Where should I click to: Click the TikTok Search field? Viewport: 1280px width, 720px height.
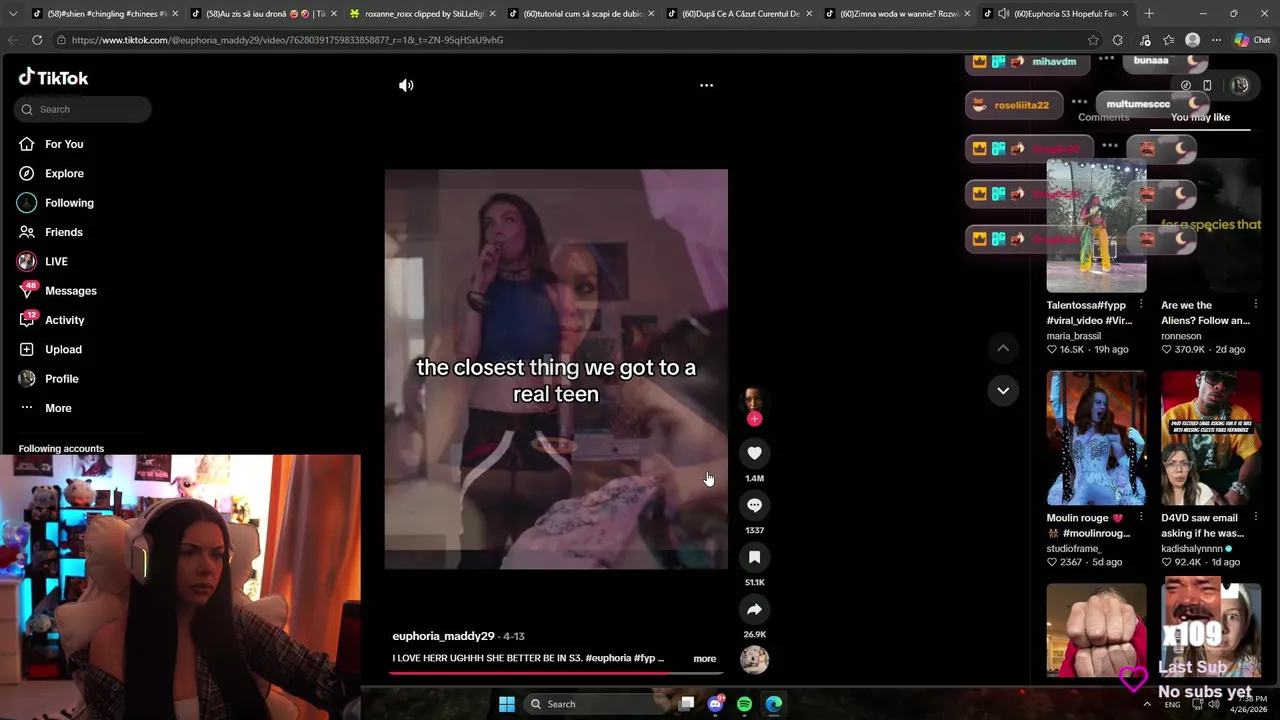click(x=83, y=109)
